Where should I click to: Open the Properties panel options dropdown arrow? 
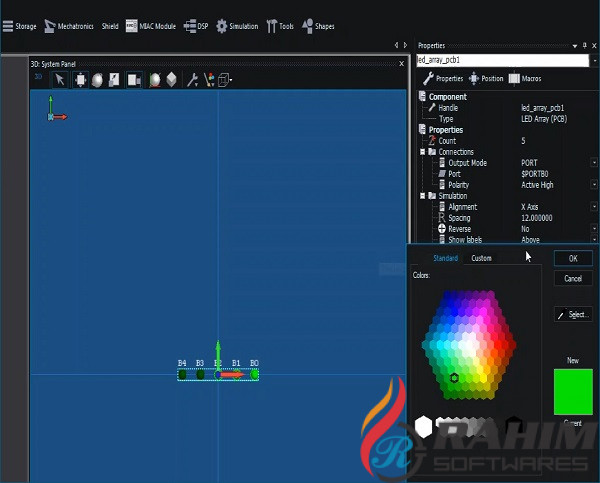[x=575, y=46]
